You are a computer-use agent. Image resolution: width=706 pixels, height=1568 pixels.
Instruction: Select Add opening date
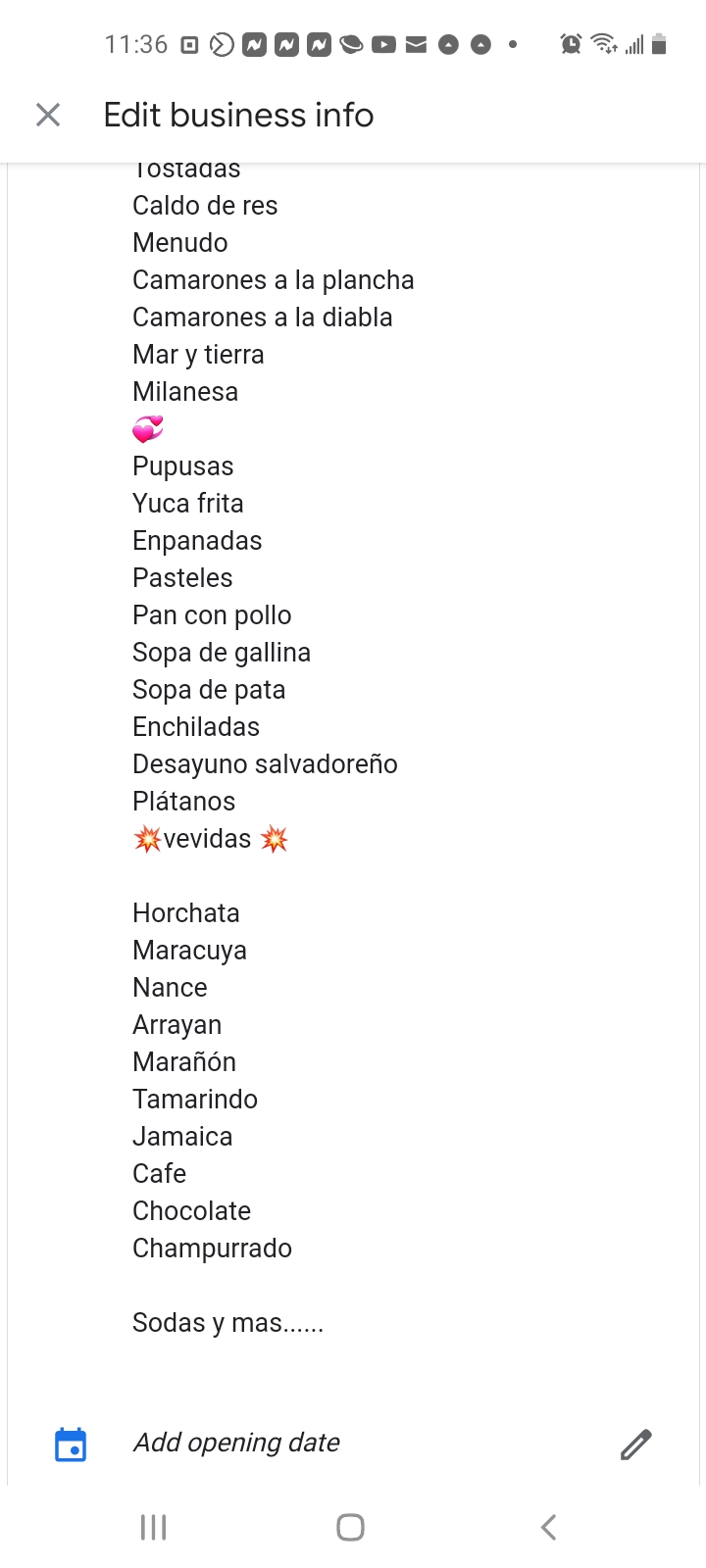tap(236, 1443)
